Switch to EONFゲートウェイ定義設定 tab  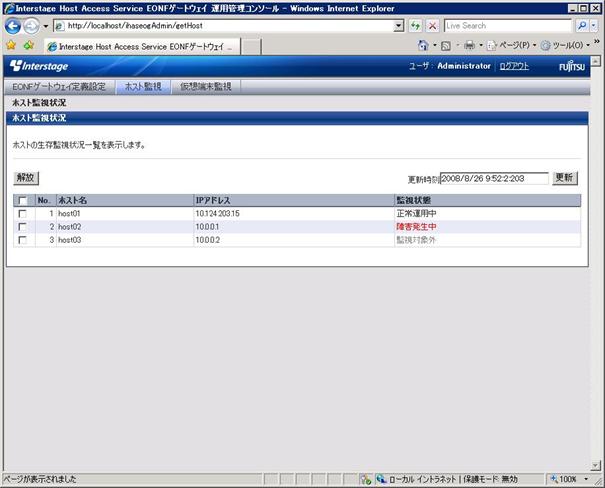coord(59,87)
